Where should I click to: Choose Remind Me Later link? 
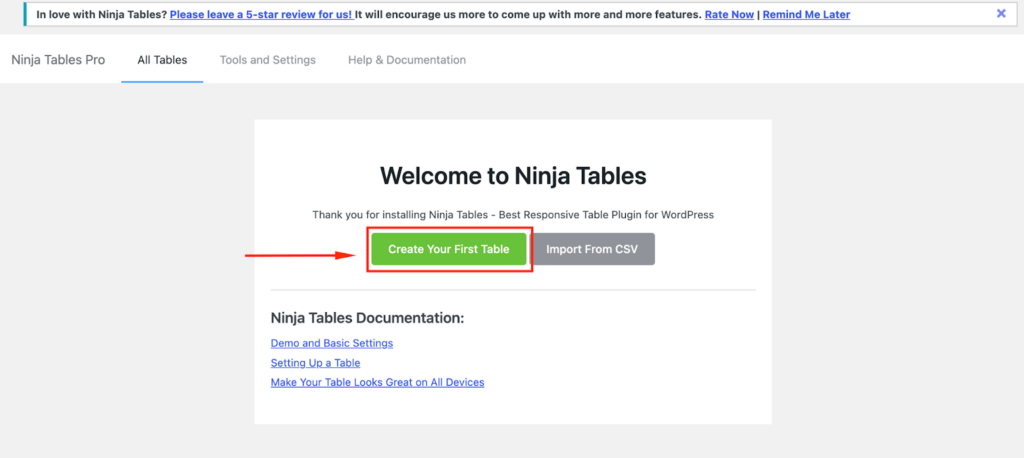[807, 14]
